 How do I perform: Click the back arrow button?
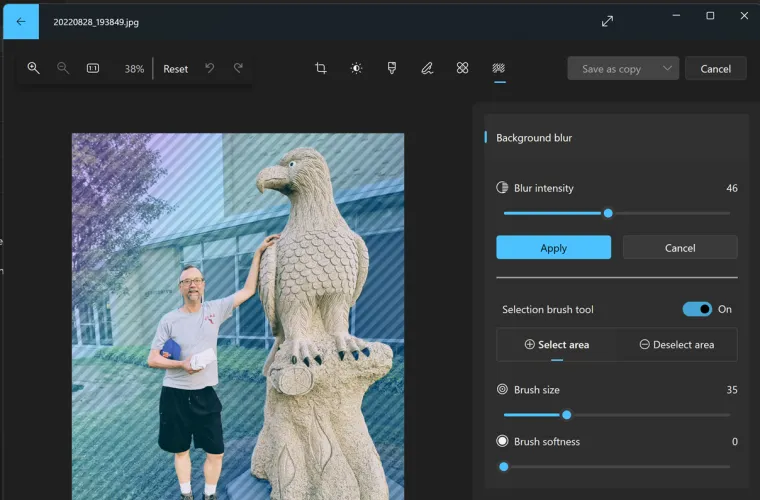(21, 21)
